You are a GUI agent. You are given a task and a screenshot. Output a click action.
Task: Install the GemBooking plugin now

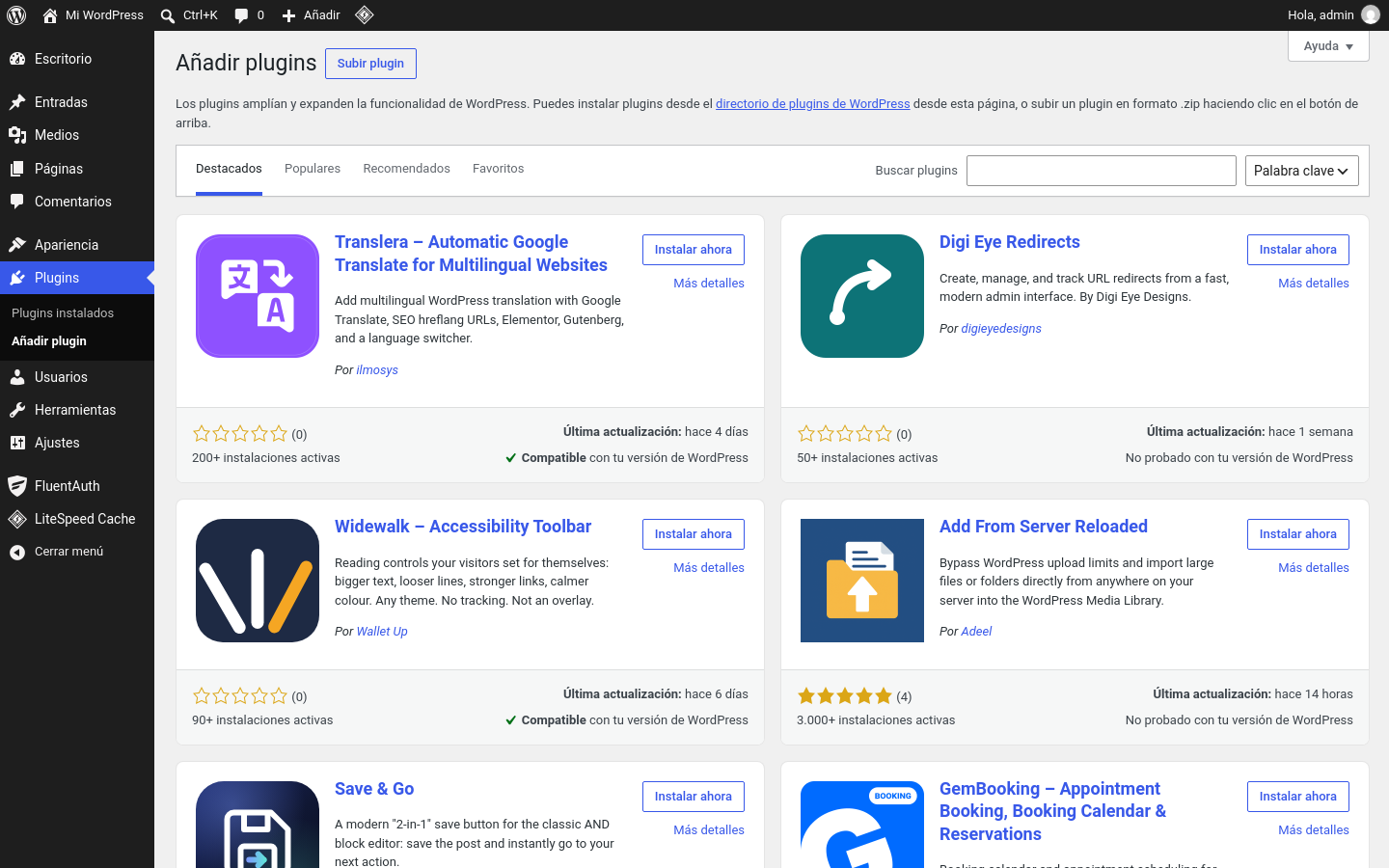1298,797
